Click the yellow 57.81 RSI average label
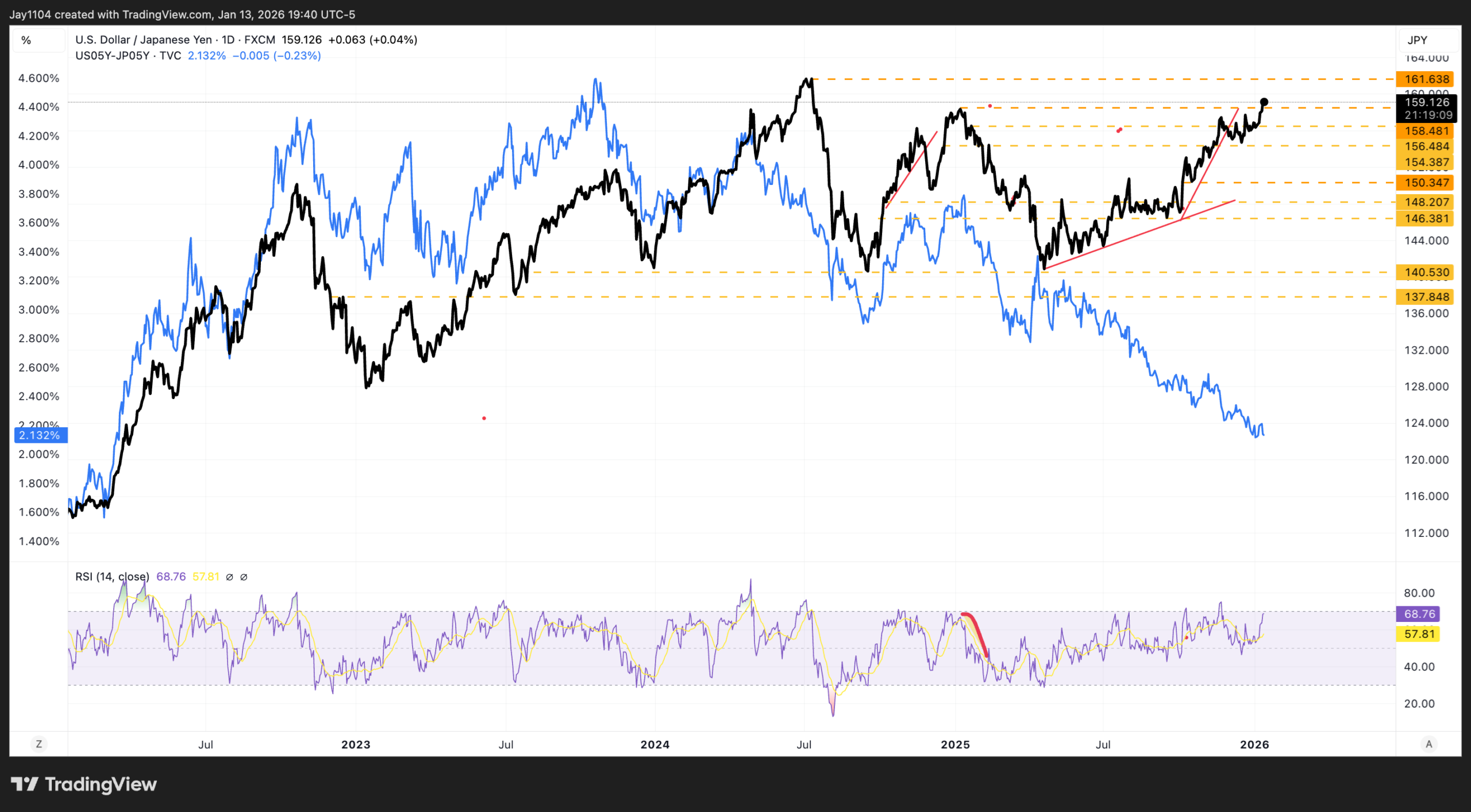Screen dimensions: 1471x812 (x=1419, y=634)
